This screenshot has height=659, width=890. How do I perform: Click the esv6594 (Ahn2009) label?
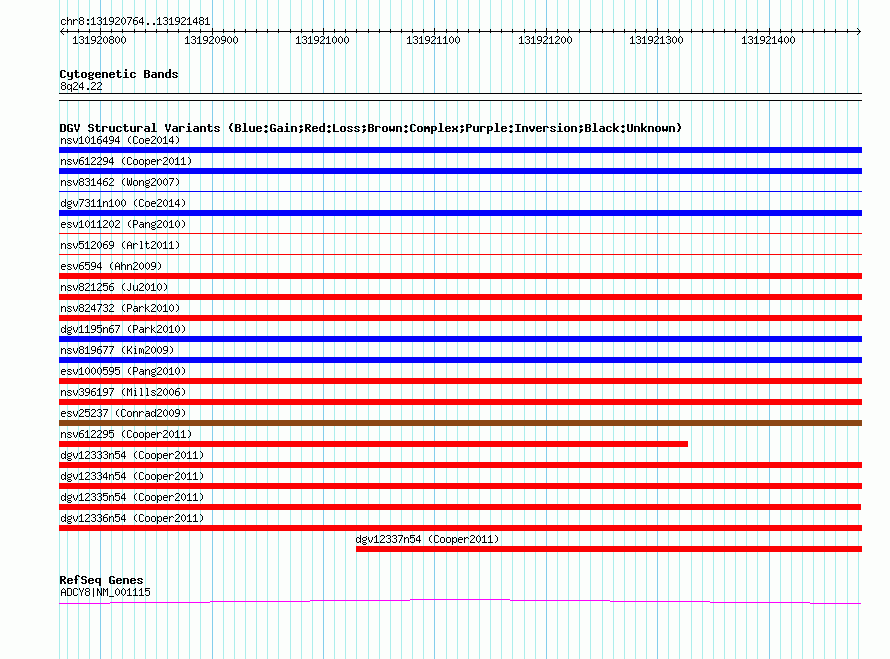pos(111,266)
